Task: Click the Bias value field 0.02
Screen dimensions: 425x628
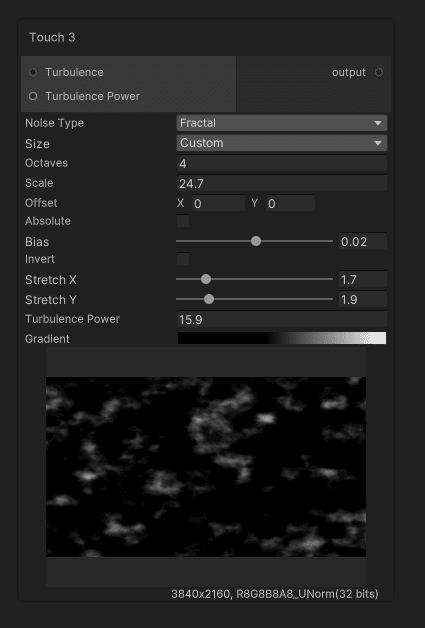Action: click(x=363, y=242)
